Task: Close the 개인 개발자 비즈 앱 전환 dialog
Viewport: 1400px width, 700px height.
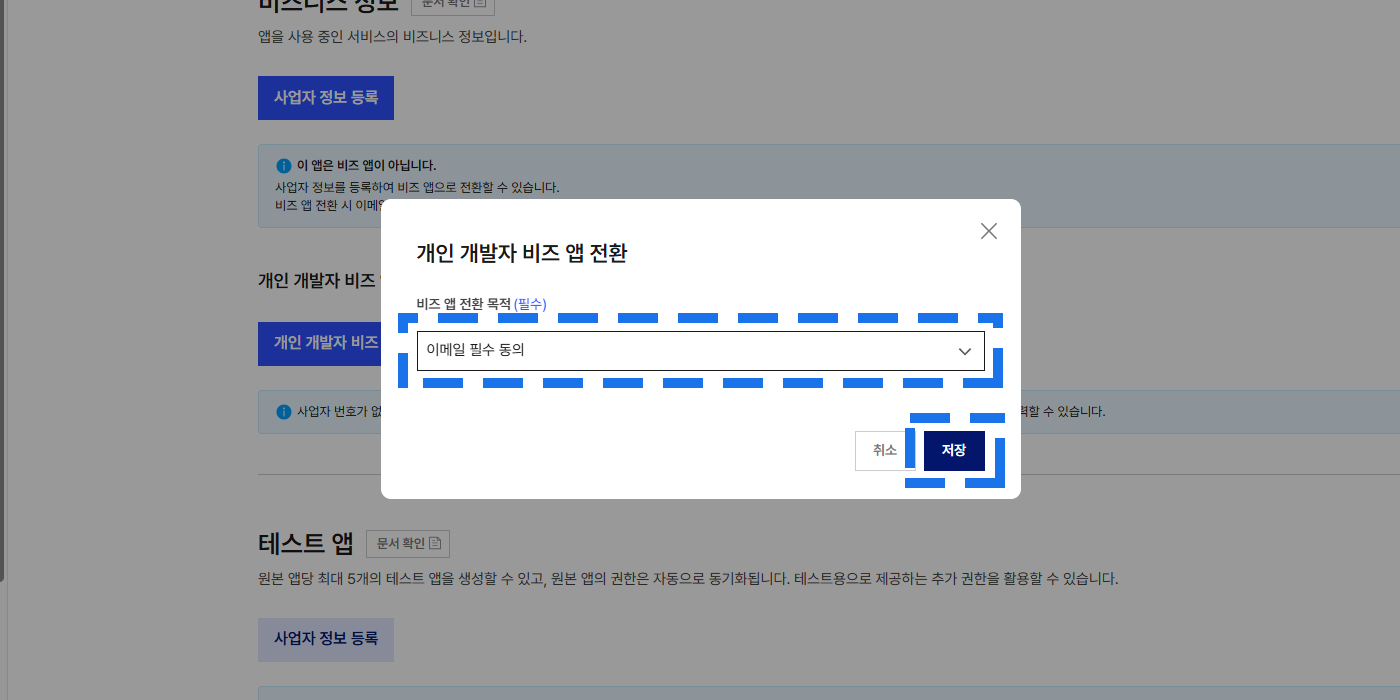Action: point(988,231)
